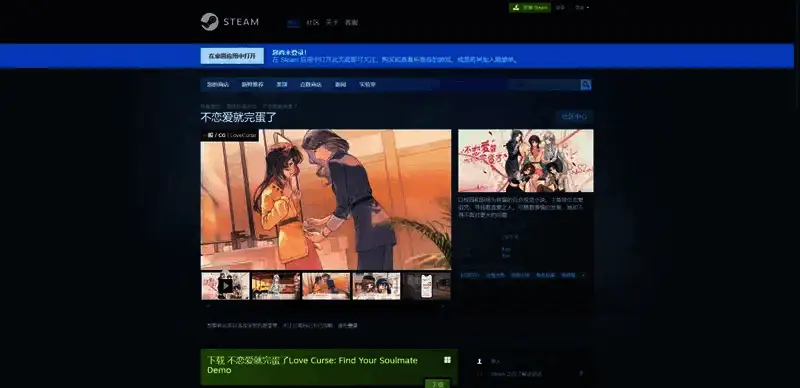This screenshot has width=800, height=388.
Task: Go to the 关于 about page
Action: 332,22
